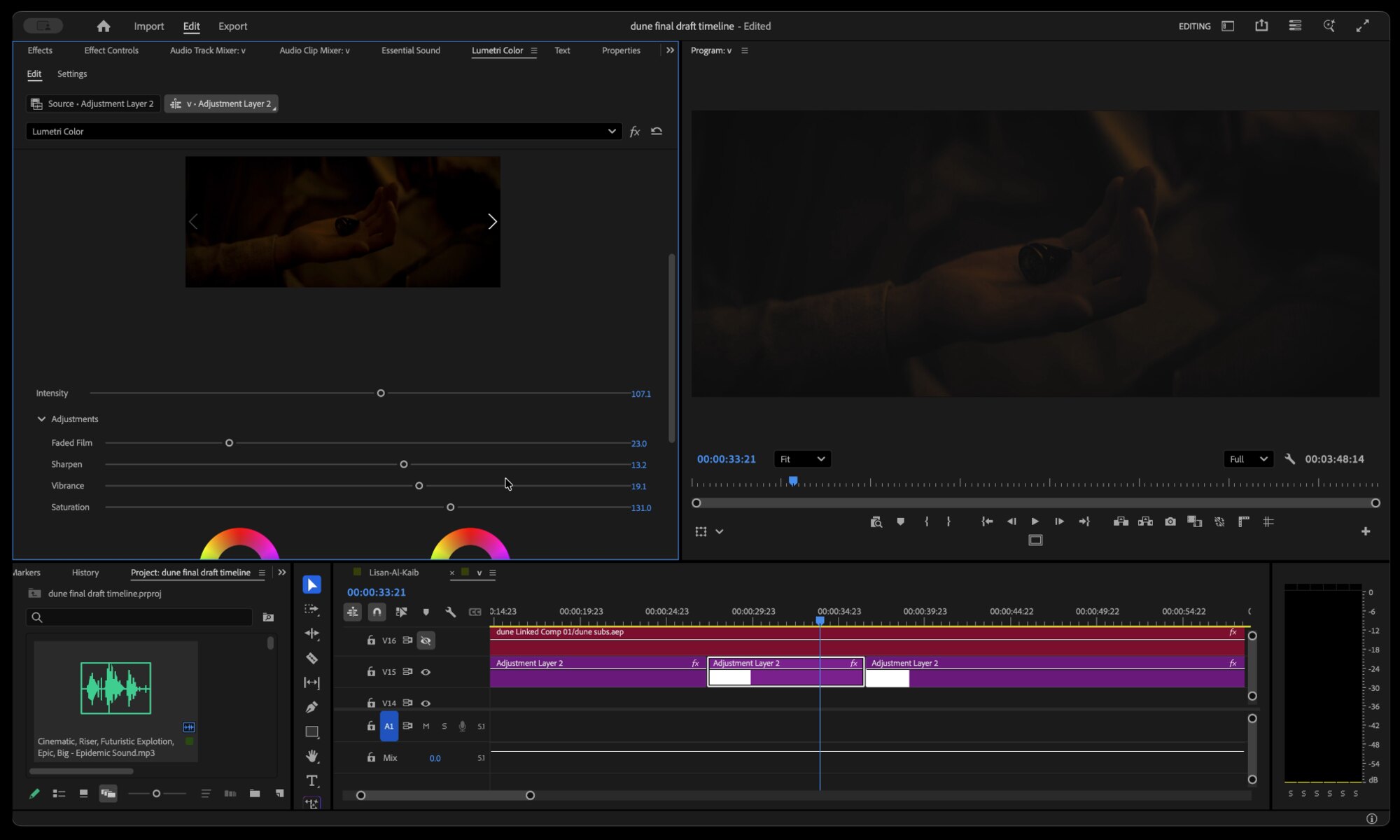Solo the A1 audio track
This screenshot has height=840, width=1400.
[444, 726]
